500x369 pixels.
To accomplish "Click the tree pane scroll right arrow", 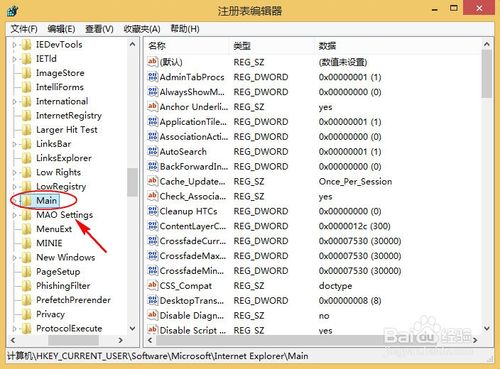I will (121, 340).
